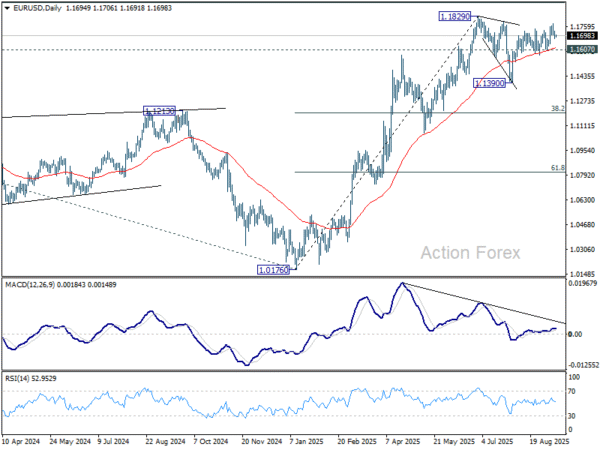
Task: Select the 1.18290 high price label
Action: (x=455, y=17)
